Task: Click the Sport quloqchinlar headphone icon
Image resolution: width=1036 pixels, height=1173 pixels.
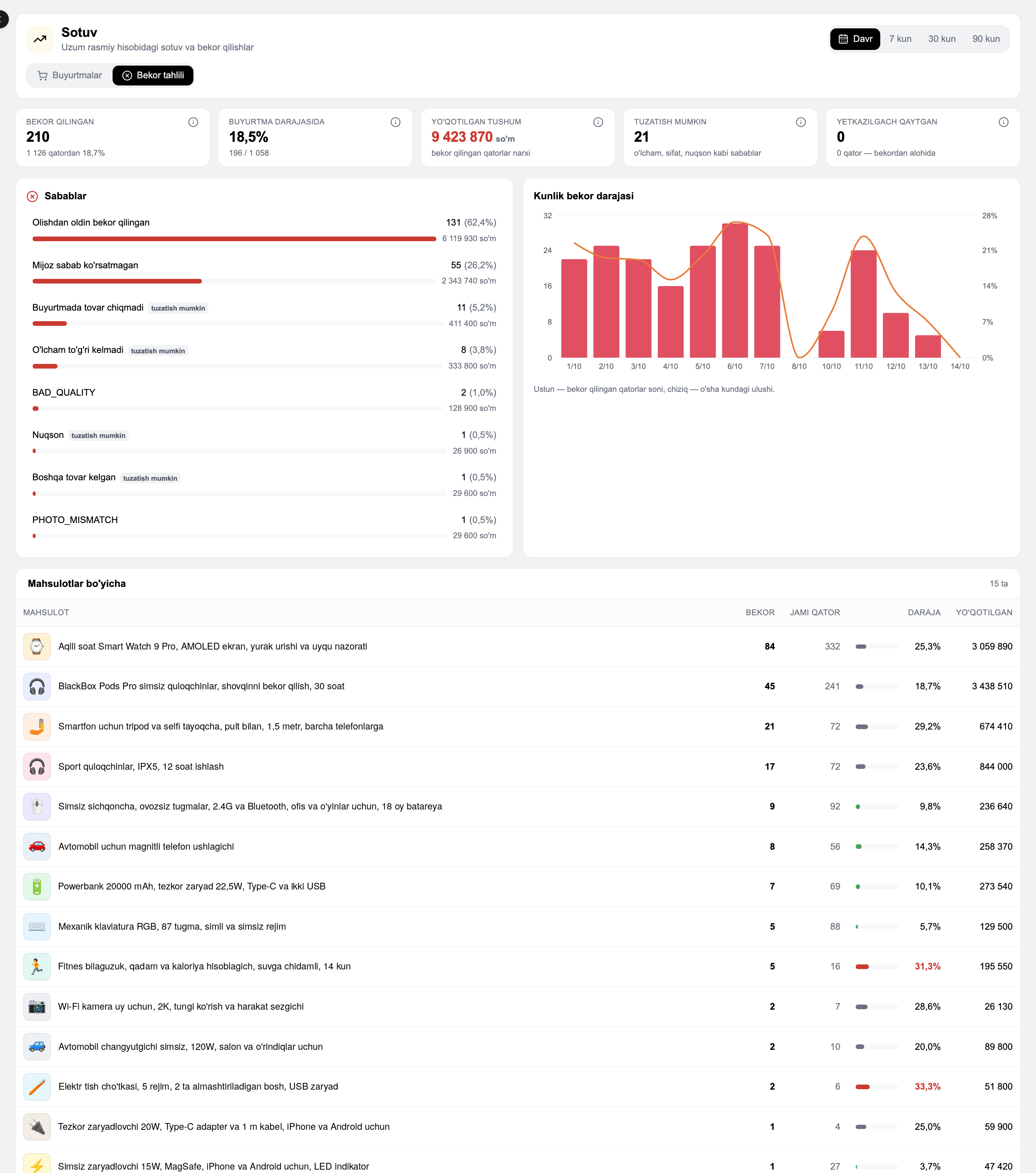Action: point(37,767)
